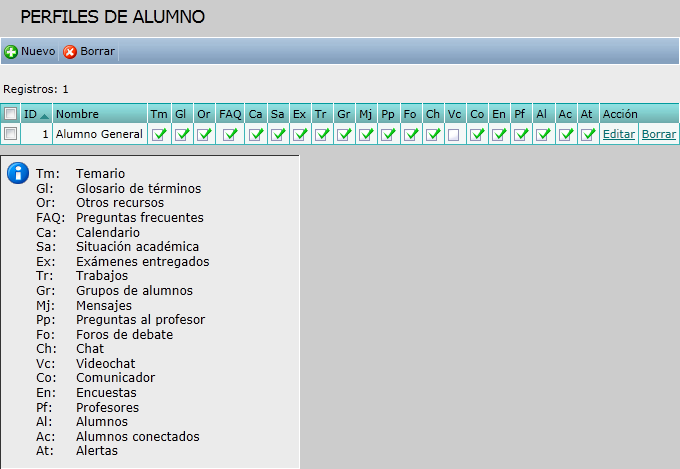Toggle Gr checkbox for Alumno General
680x469 pixels.
pyautogui.click(x=344, y=134)
